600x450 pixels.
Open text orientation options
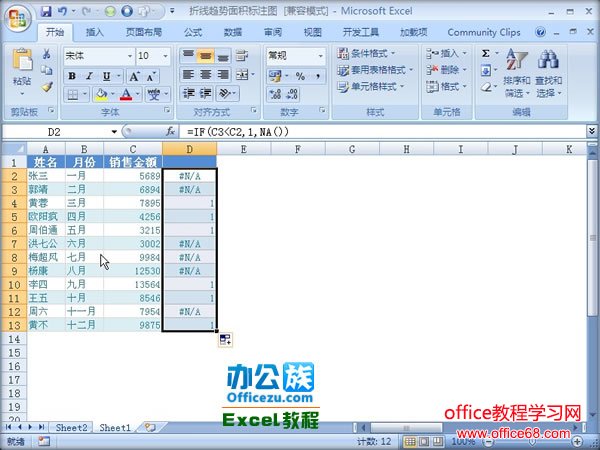pyautogui.click(x=227, y=93)
